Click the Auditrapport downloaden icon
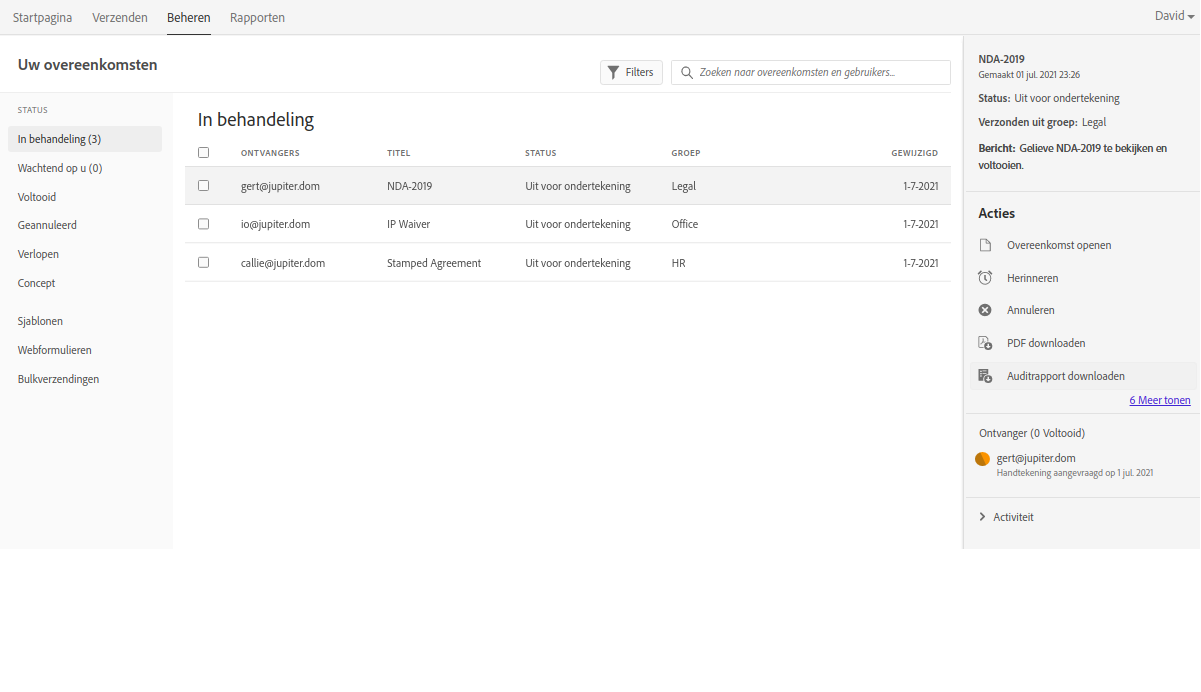 tap(985, 376)
